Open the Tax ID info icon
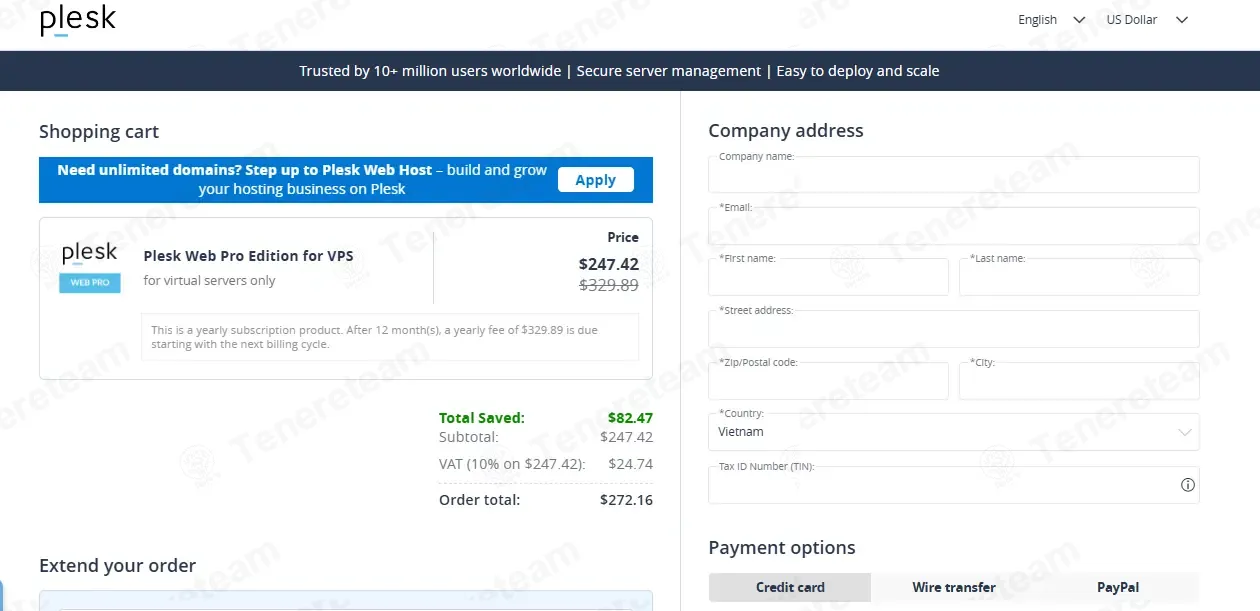 1187,485
